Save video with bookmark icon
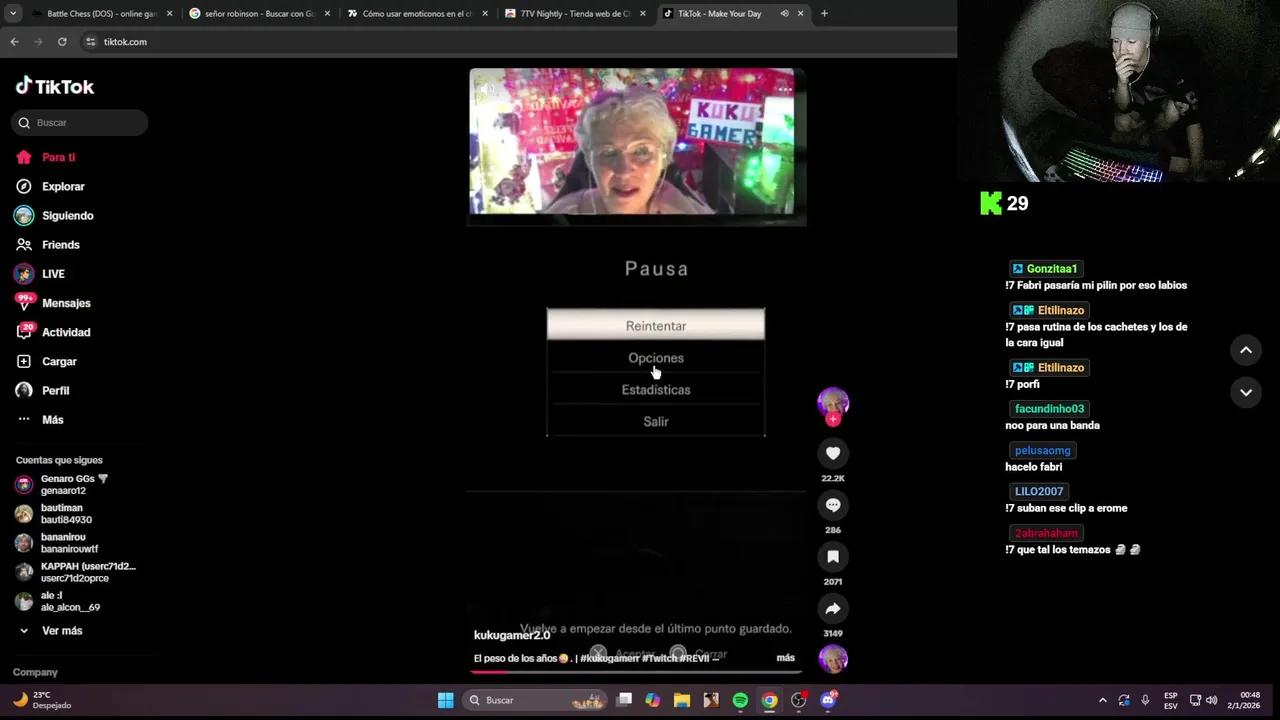1280x720 pixels. pyautogui.click(x=833, y=557)
